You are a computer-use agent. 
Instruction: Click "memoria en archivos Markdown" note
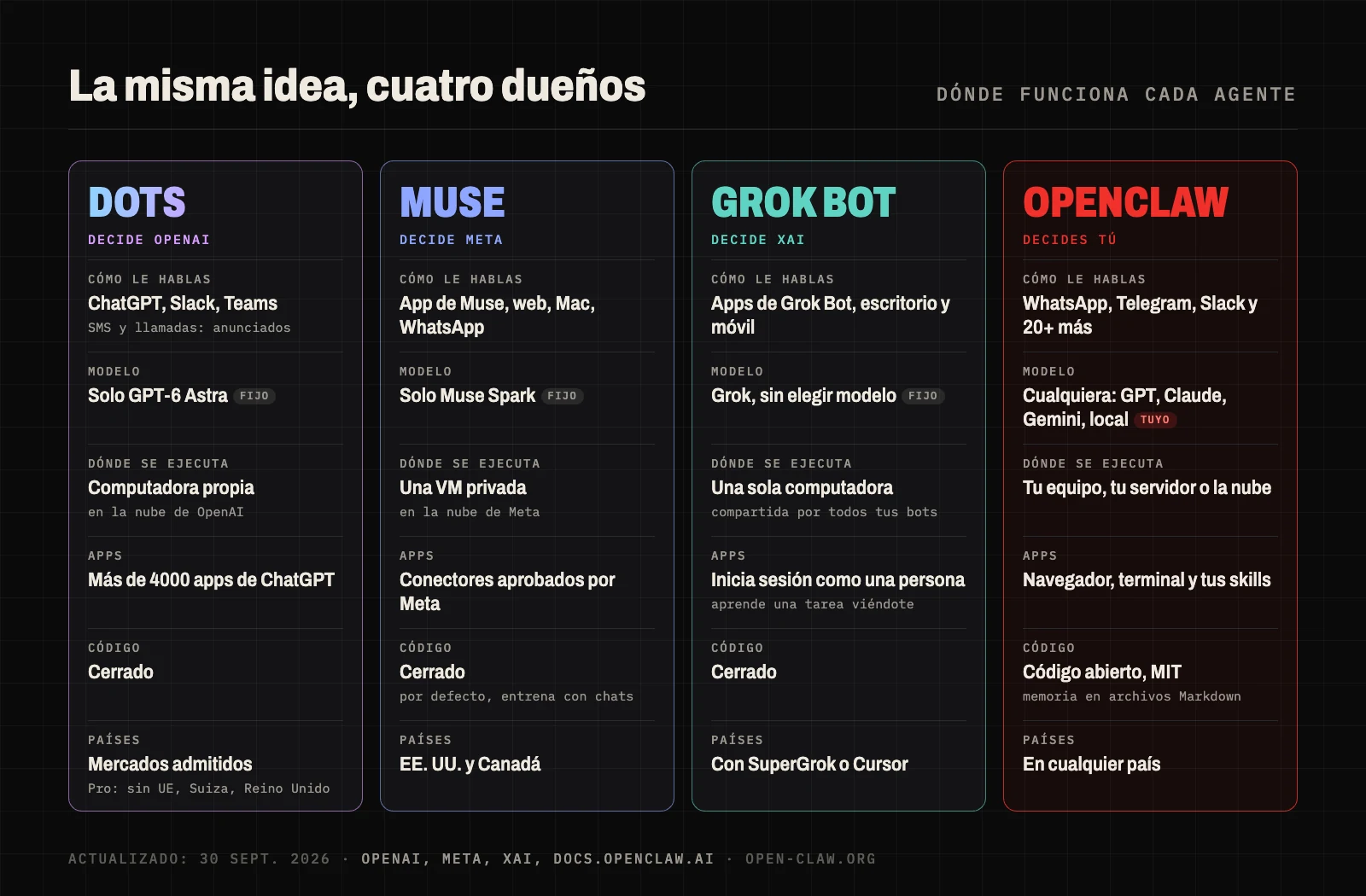(1131, 696)
